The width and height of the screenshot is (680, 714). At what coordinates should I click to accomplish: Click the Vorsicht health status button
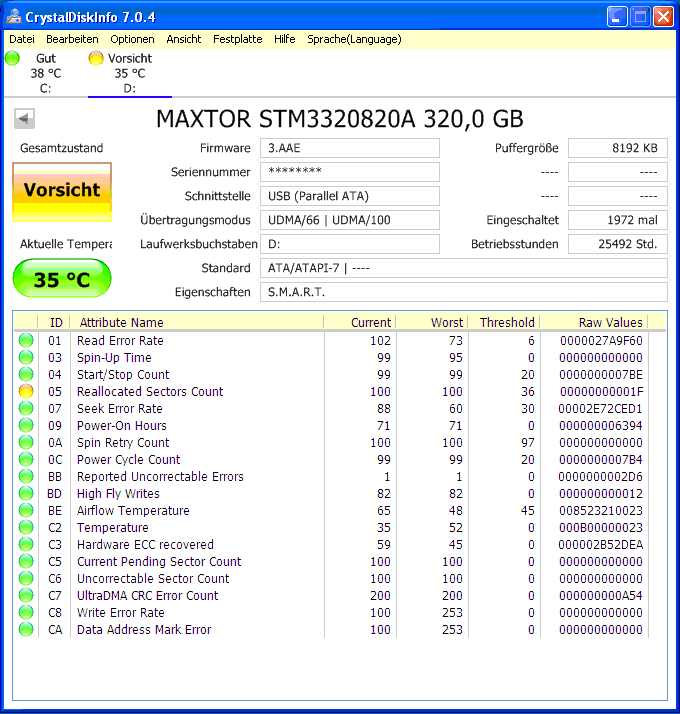coord(62,192)
